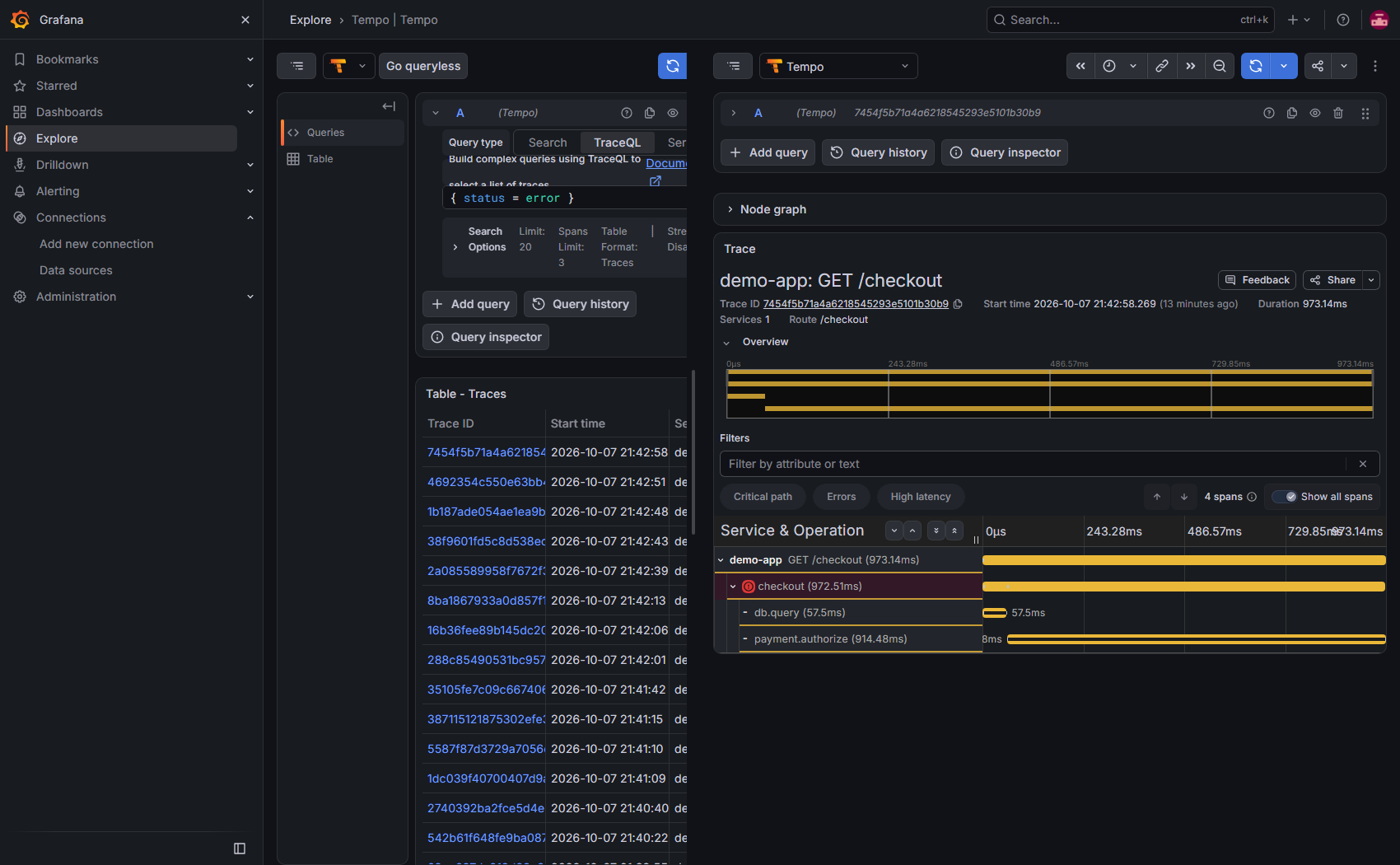Zoom out time range in right toolbar
Image resolution: width=1400 pixels, height=865 pixels.
1219,66
